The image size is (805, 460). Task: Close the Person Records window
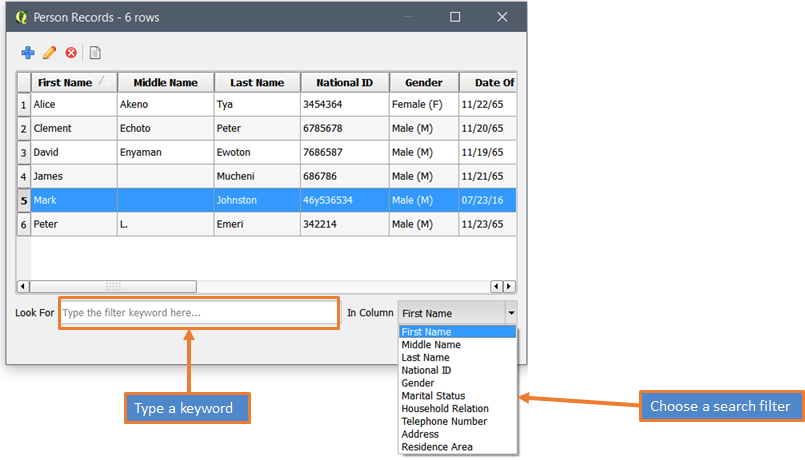pyautogui.click(x=503, y=17)
